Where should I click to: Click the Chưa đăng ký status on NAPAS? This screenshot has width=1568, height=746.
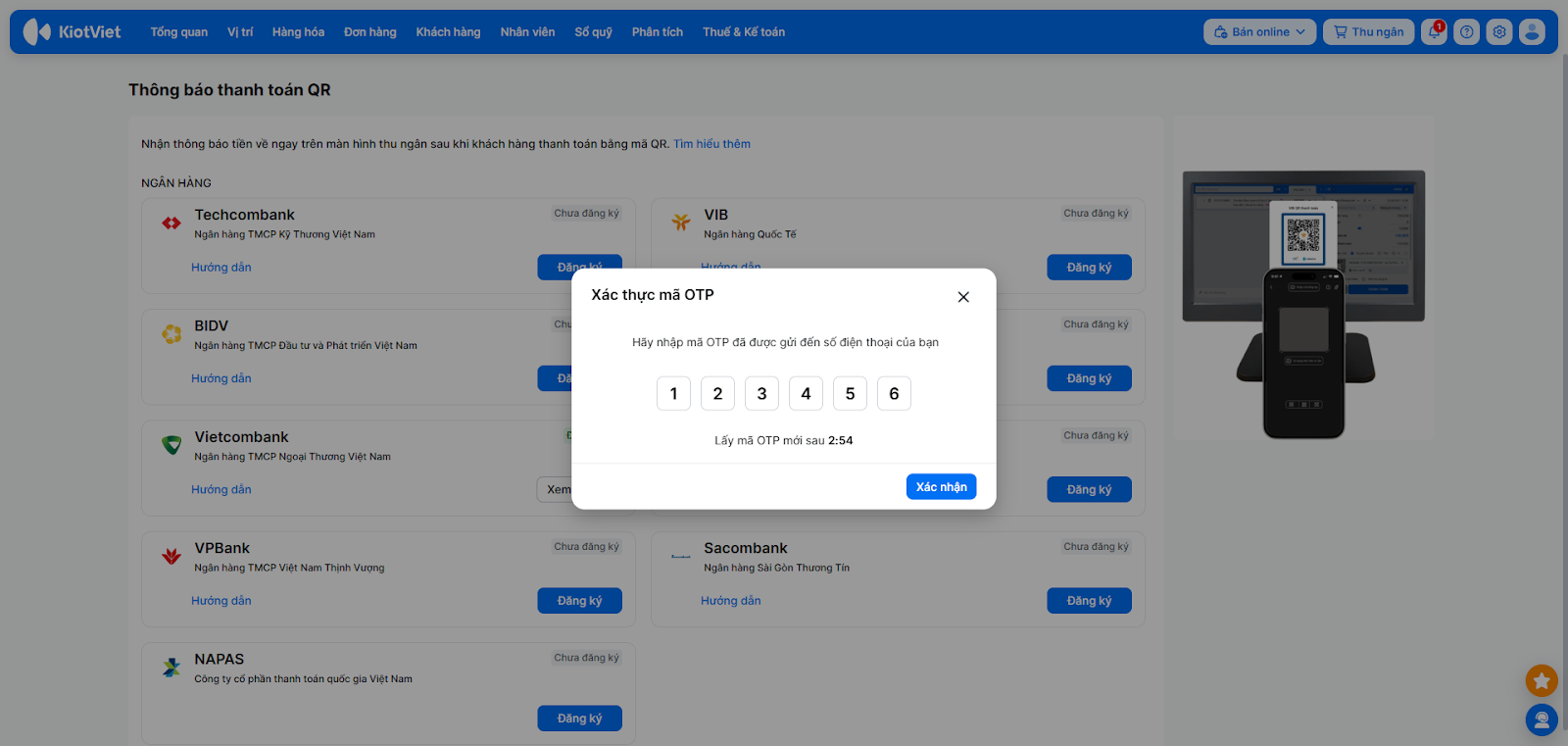[586, 658]
